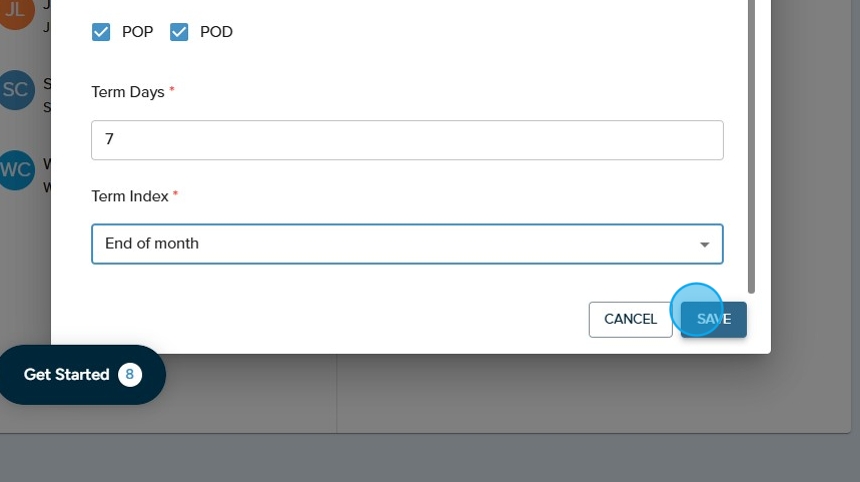Open the Get Started checklist
The height and width of the screenshot is (482, 860).
coord(67,375)
